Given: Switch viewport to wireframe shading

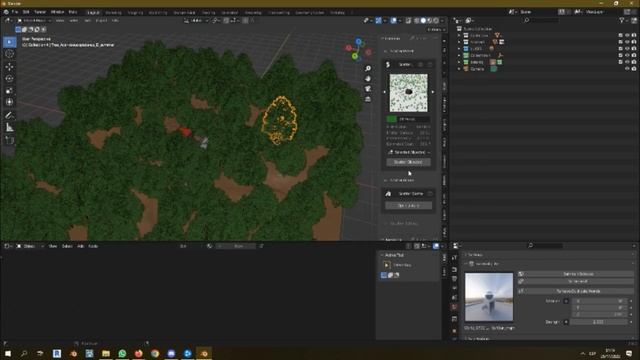Looking at the screenshot, I should click(417, 20).
